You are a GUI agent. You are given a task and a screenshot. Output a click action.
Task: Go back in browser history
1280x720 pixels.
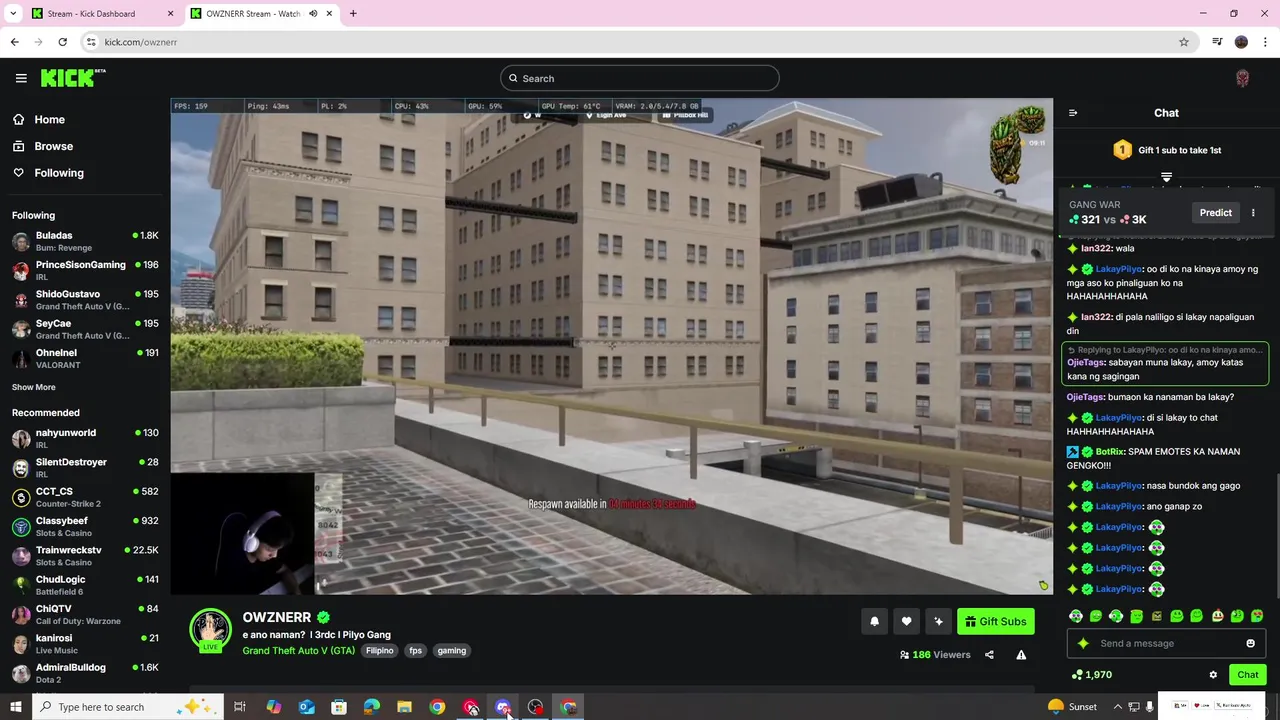point(14,42)
